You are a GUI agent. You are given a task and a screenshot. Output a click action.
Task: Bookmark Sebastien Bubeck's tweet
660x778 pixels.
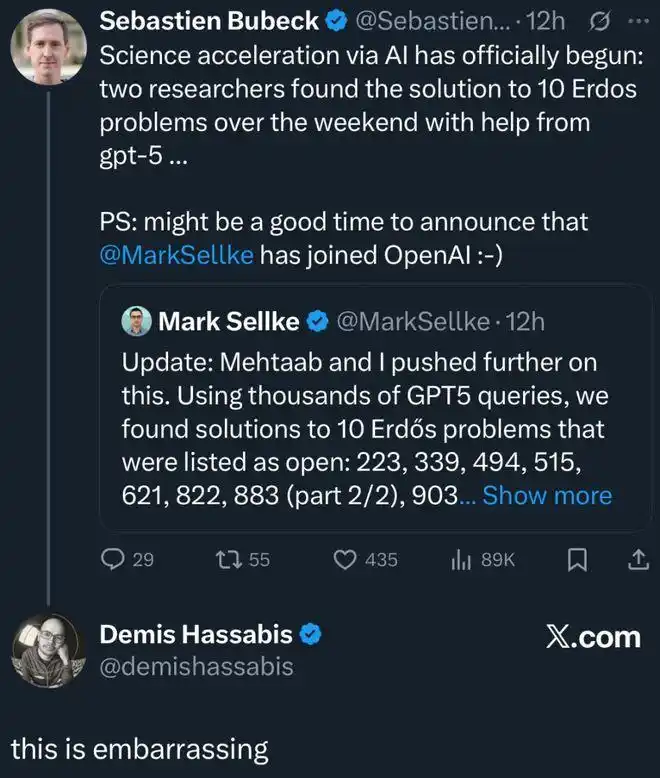[x=577, y=560]
